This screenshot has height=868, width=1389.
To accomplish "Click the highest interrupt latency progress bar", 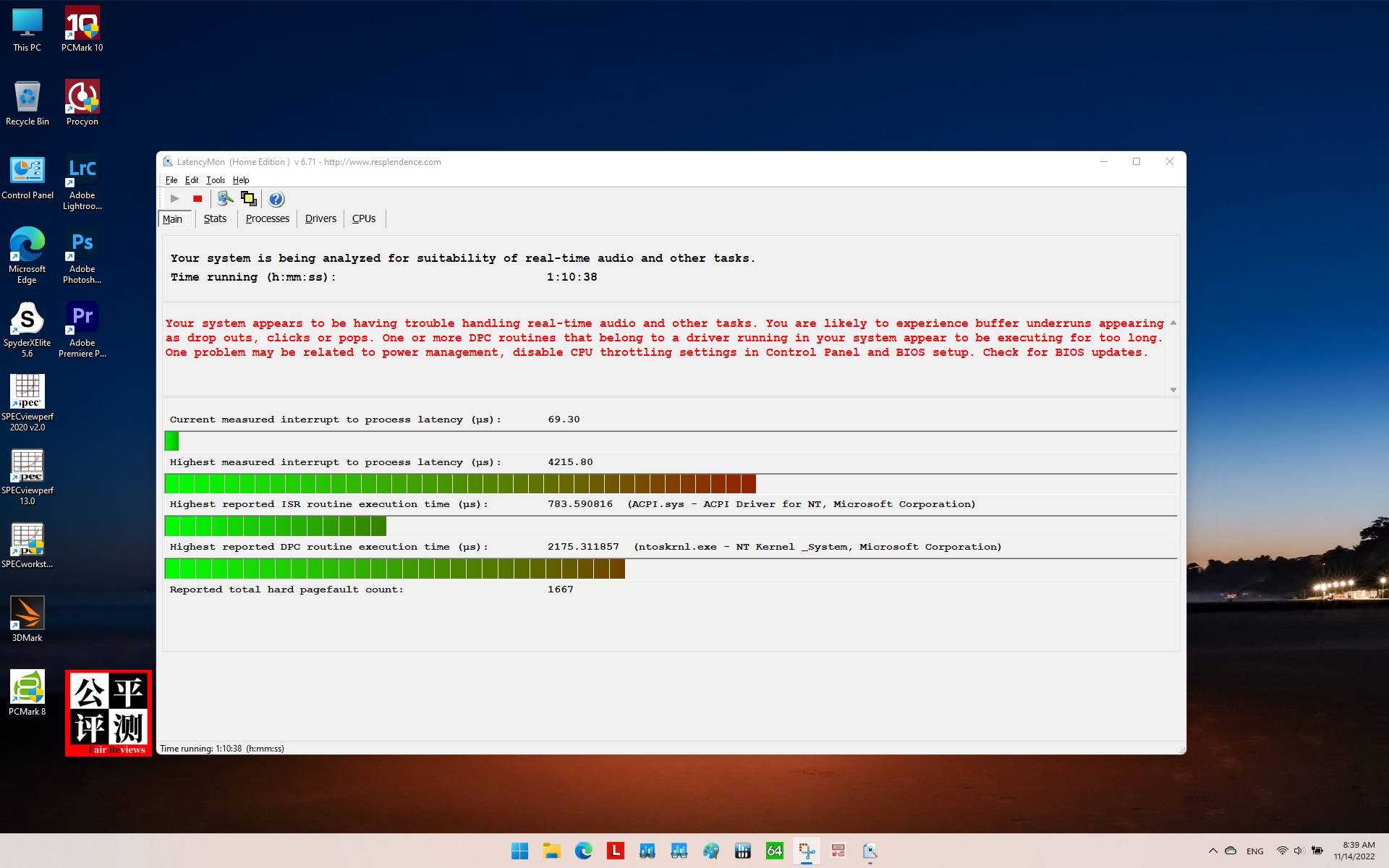I will (460, 484).
